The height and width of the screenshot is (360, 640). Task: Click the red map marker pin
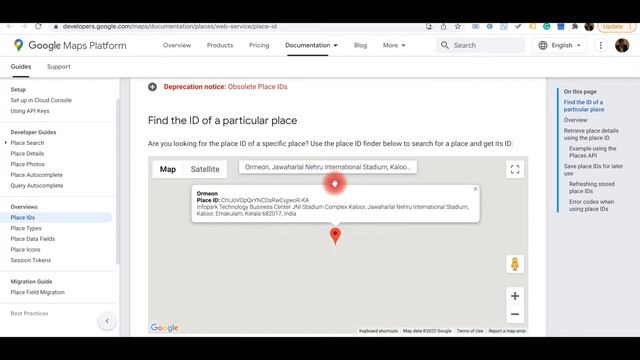(335, 236)
